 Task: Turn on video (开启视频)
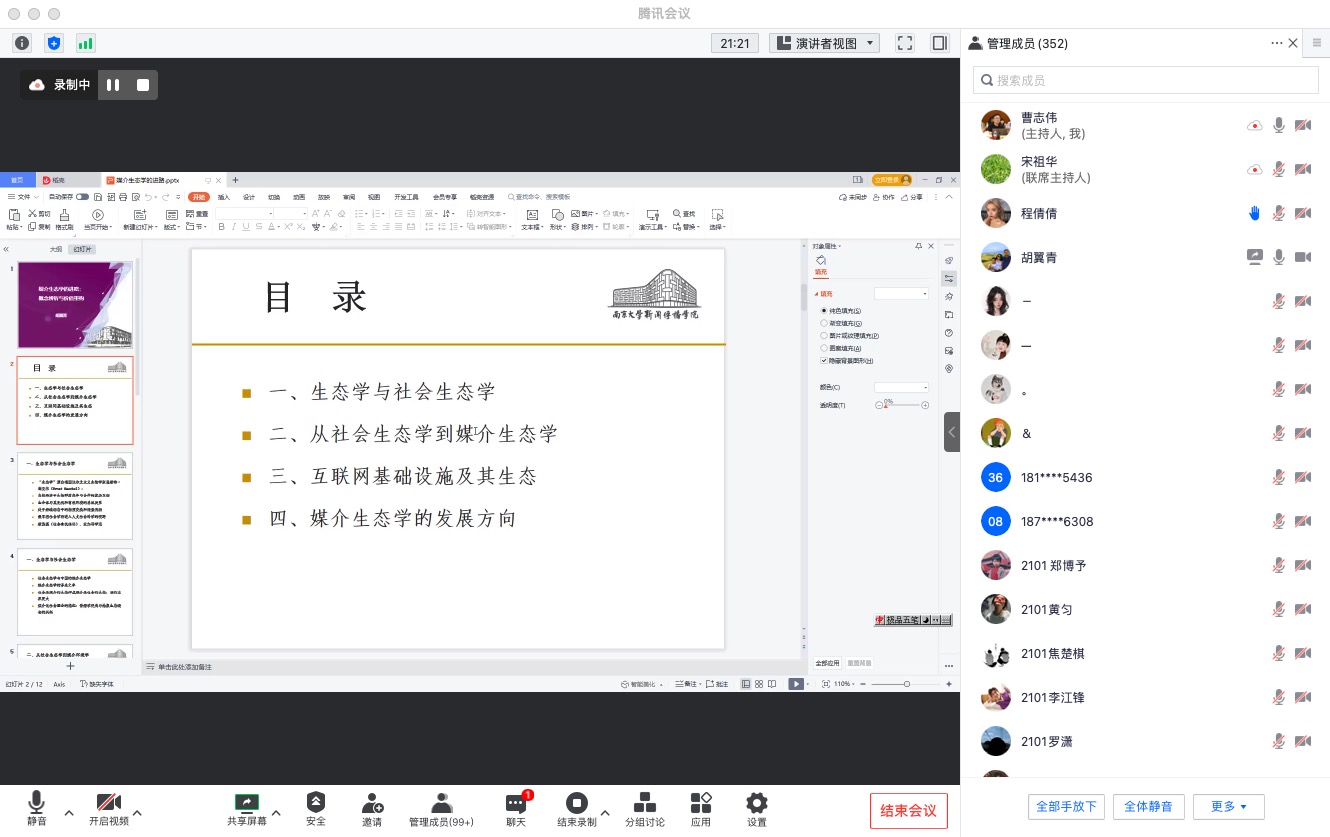click(x=109, y=808)
